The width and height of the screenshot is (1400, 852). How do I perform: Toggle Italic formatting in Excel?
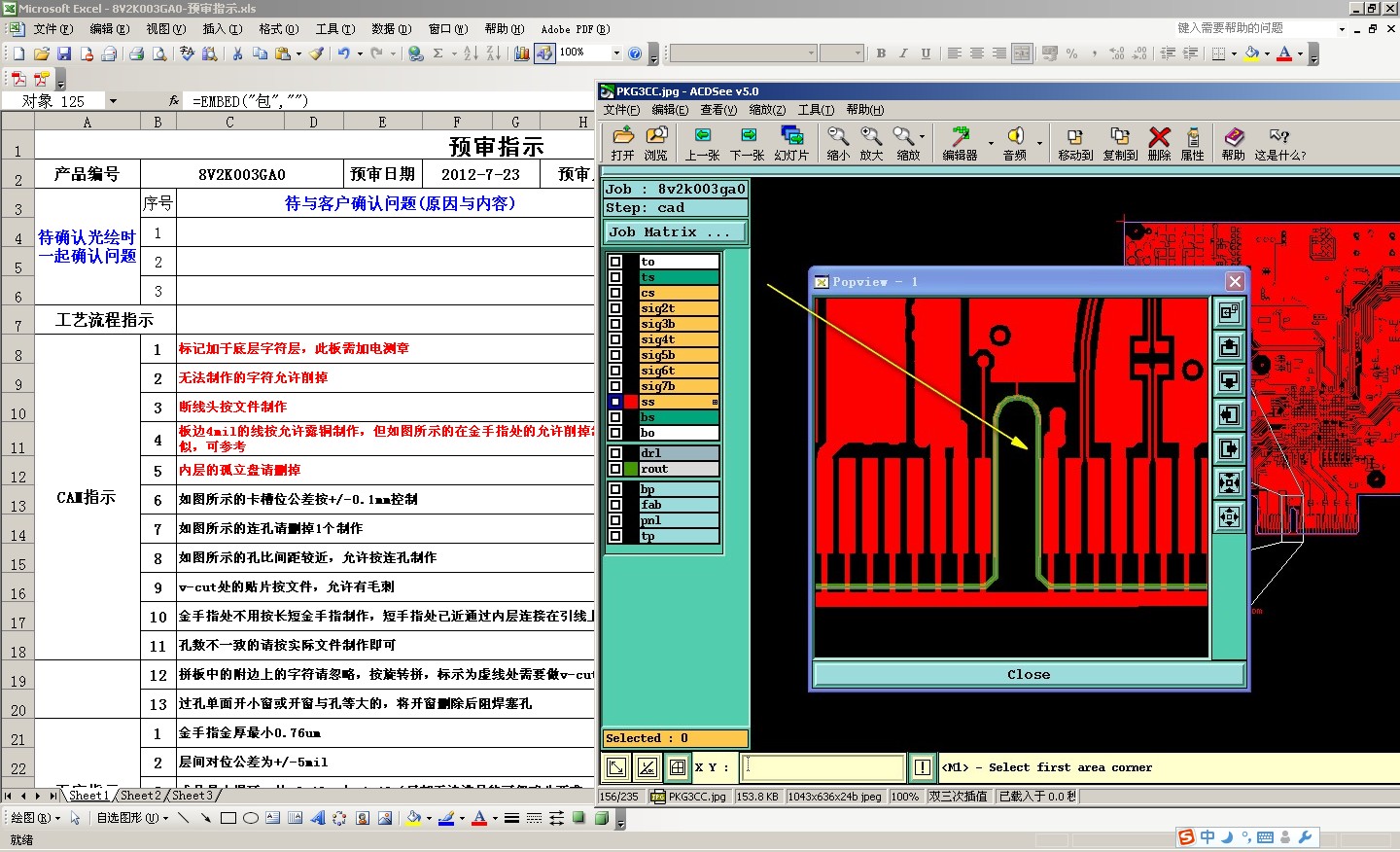(x=903, y=53)
